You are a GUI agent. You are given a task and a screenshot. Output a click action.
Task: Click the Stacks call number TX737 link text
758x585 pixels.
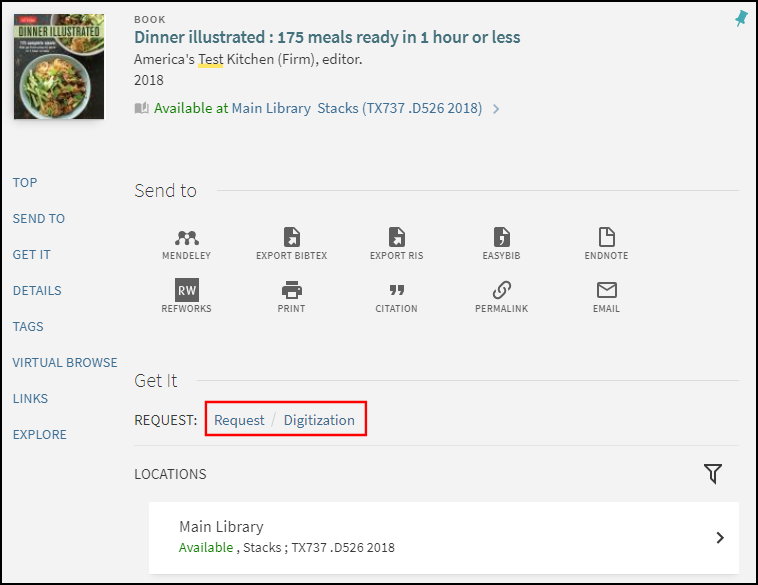[400, 108]
